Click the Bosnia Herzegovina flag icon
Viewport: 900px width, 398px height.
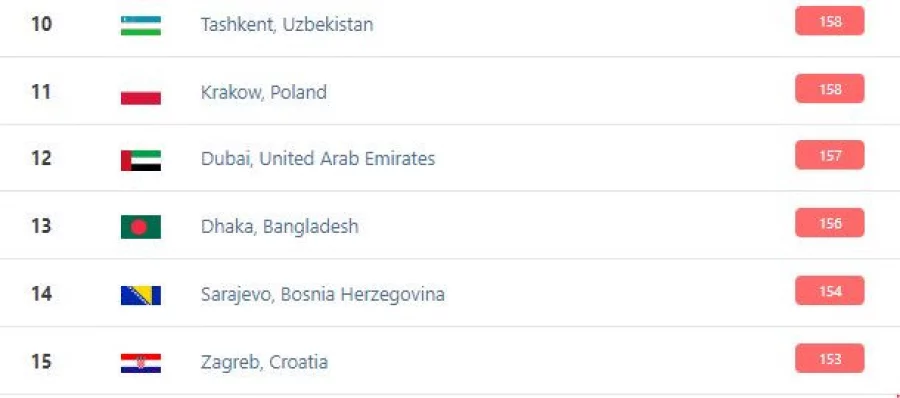click(141, 295)
